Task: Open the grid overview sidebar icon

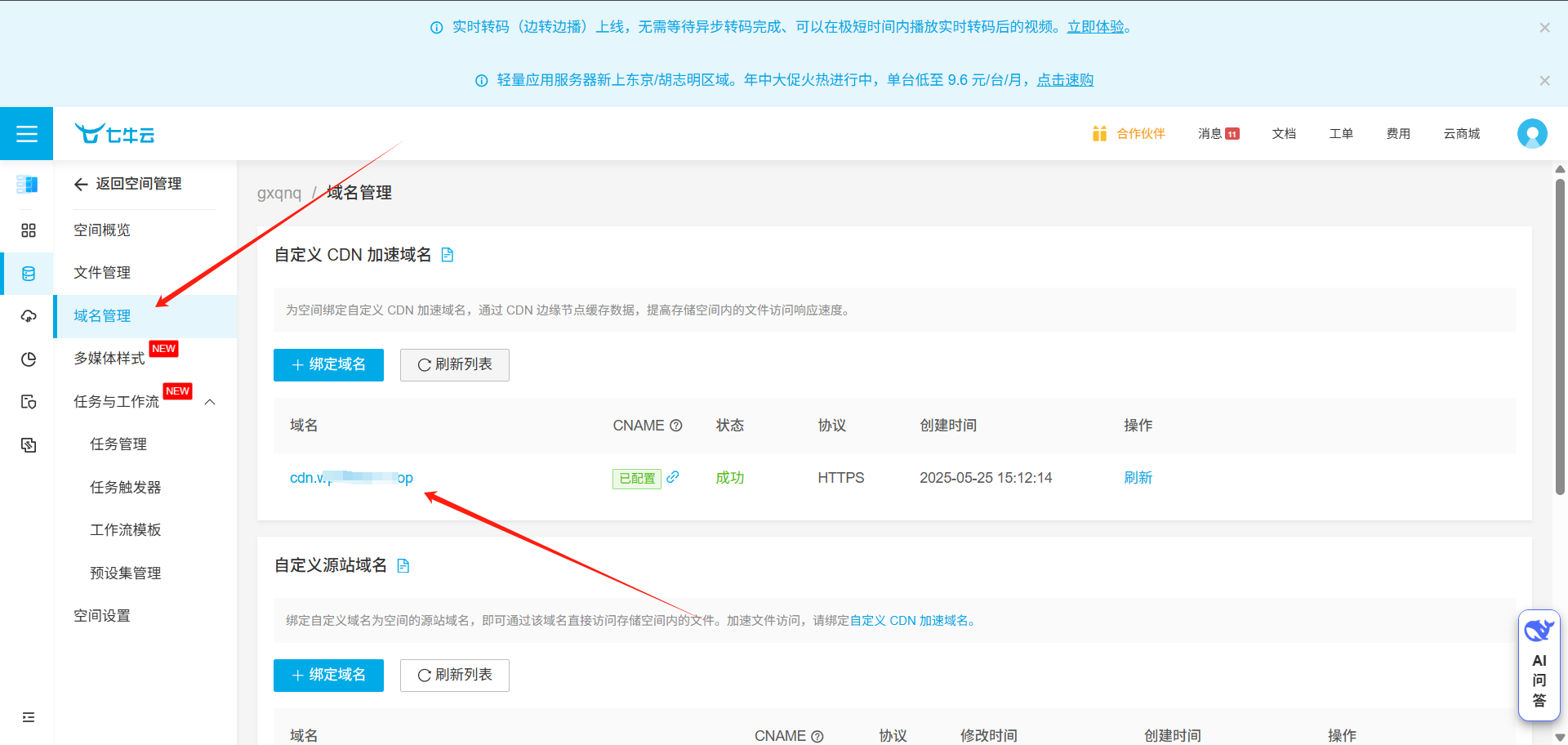Action: pos(29,230)
